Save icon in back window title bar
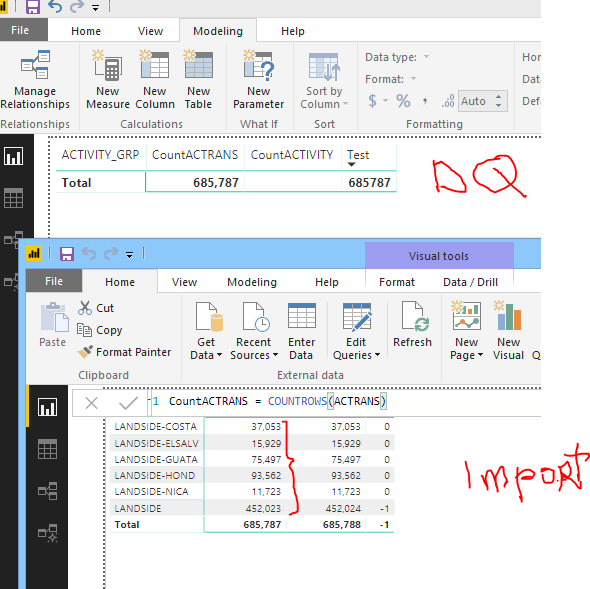This screenshot has height=589, width=590. click(33, 7)
